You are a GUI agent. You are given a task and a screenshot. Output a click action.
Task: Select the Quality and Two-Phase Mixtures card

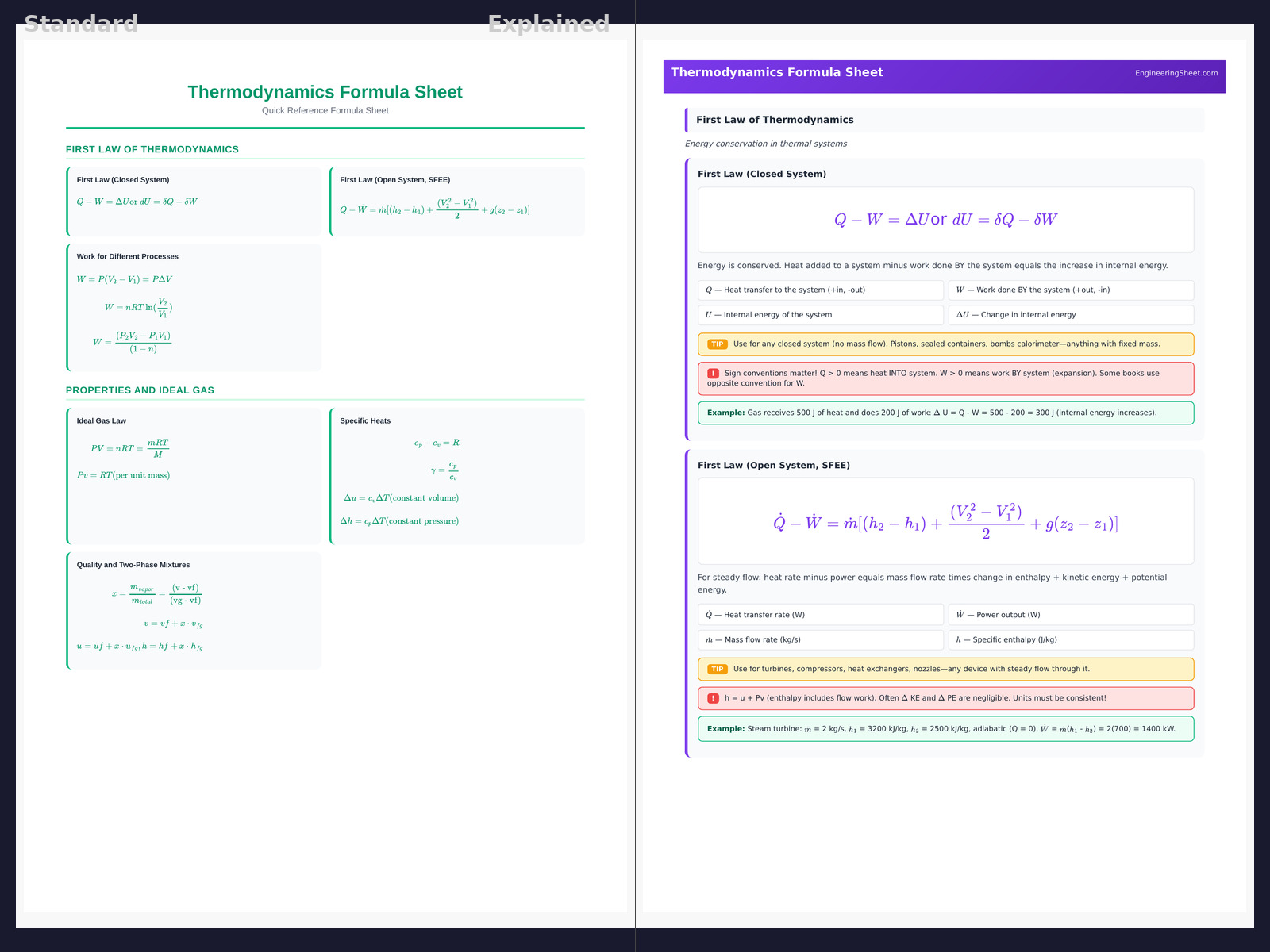[x=194, y=610]
